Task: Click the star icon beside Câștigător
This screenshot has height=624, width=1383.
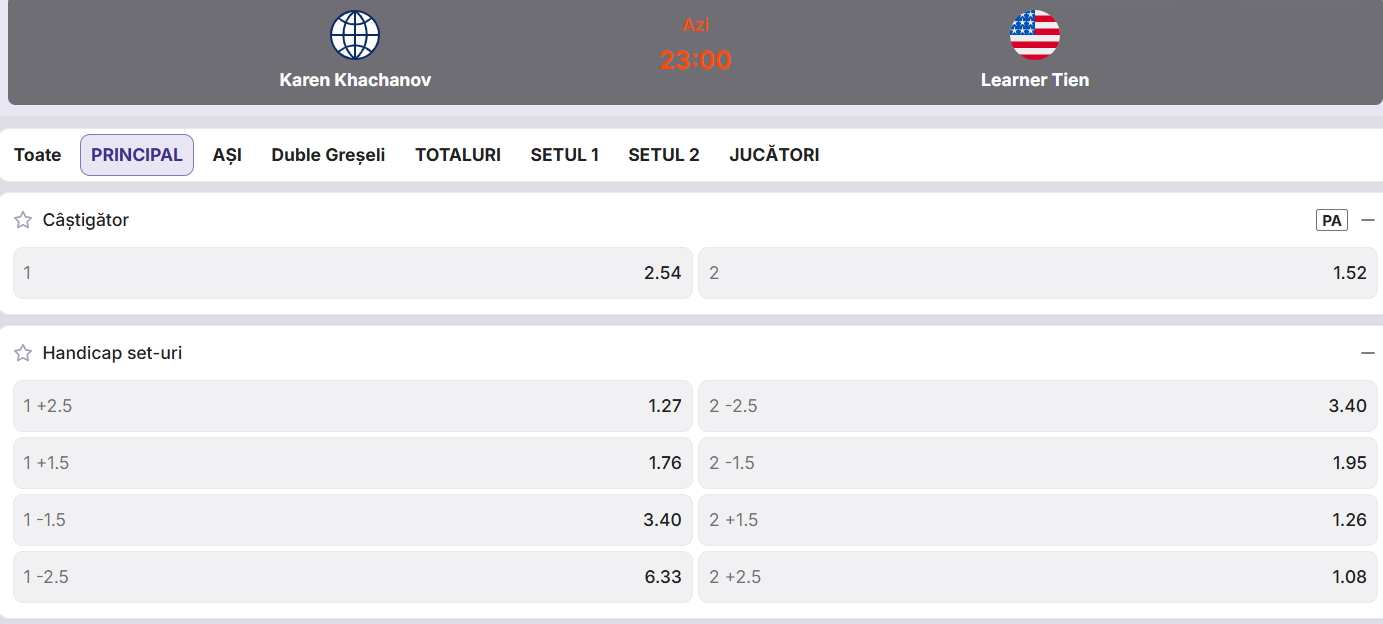Action: 23,220
